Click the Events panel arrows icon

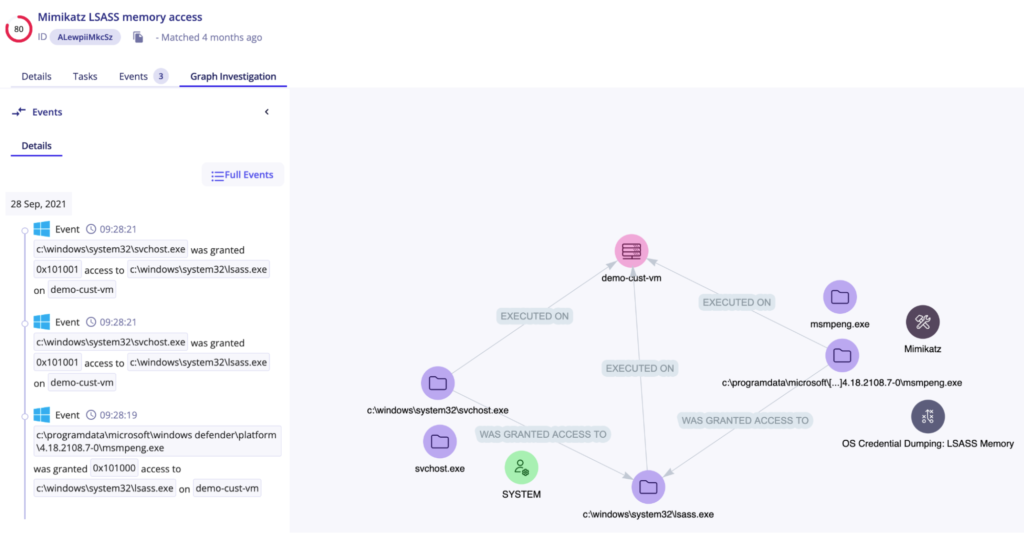pyautogui.click(x=19, y=112)
